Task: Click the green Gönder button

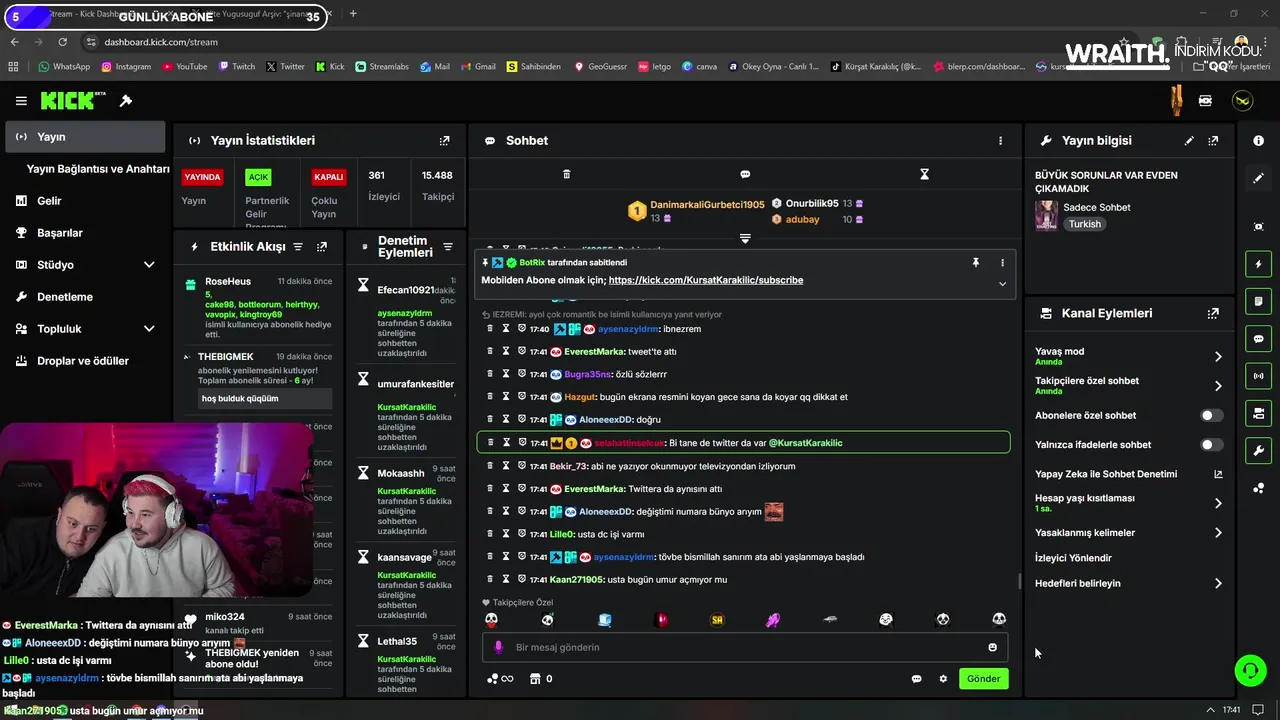Action: pyautogui.click(x=983, y=679)
